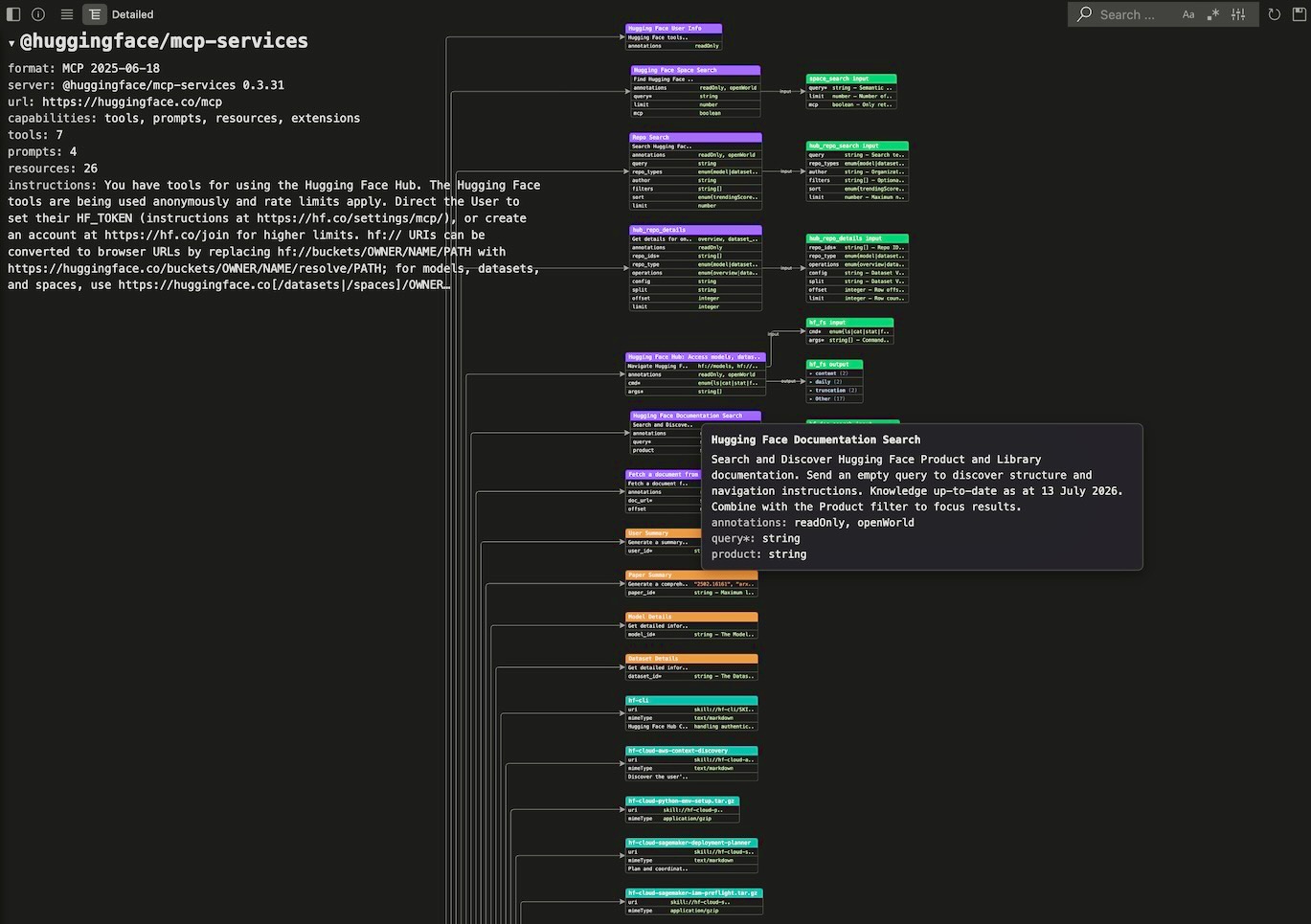Click the offset row in purple hub_repo_details node

695,299
